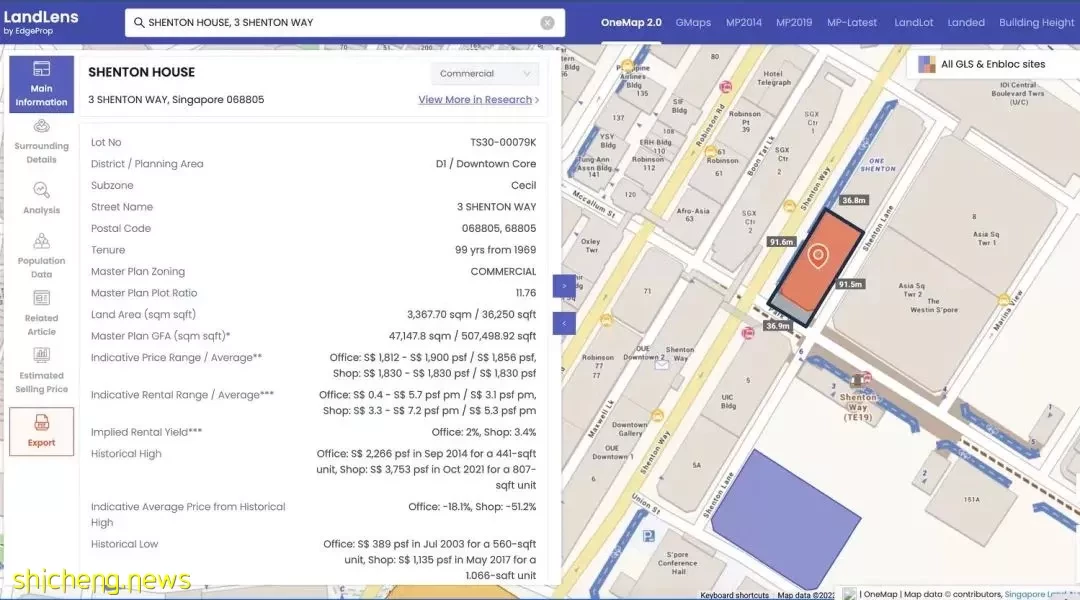Click the SHENTON HOUSE title
The height and width of the screenshot is (600, 1080).
pos(141,72)
